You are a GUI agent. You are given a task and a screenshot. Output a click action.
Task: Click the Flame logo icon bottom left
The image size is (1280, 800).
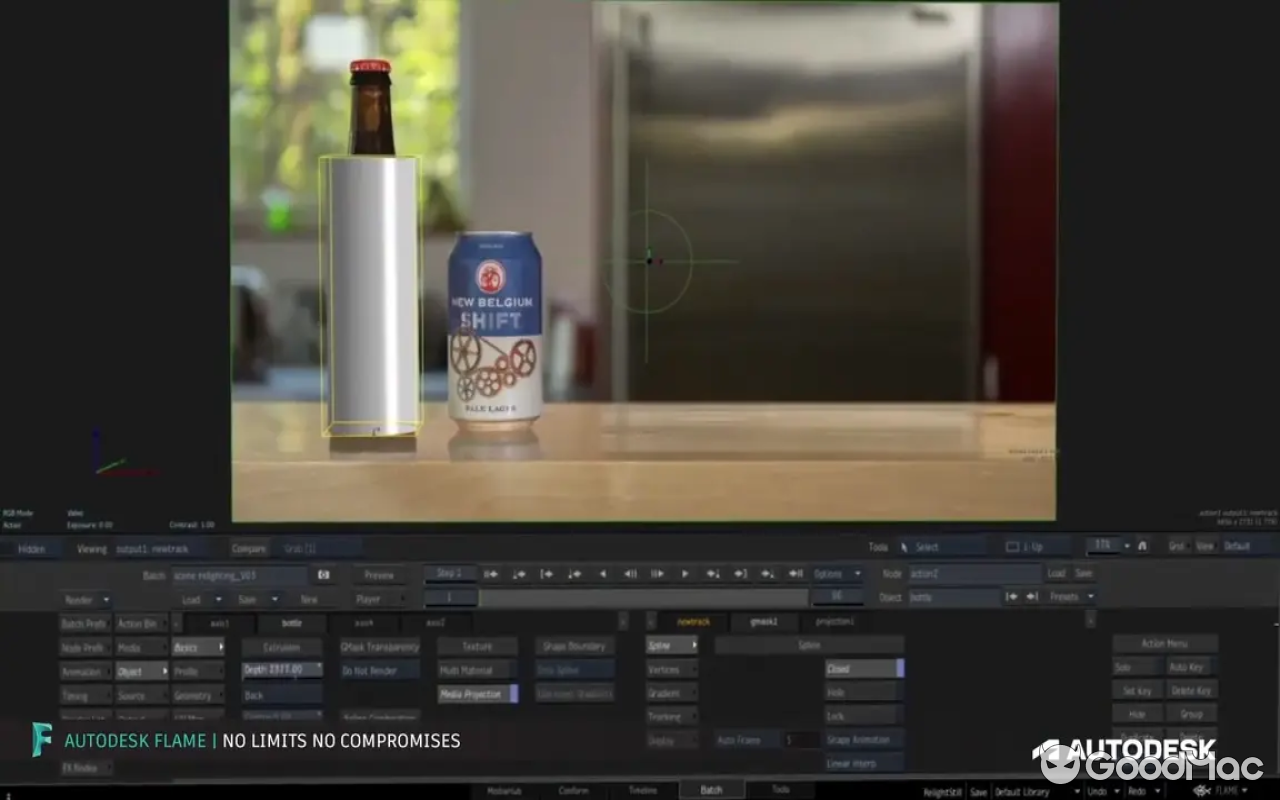click(42, 741)
